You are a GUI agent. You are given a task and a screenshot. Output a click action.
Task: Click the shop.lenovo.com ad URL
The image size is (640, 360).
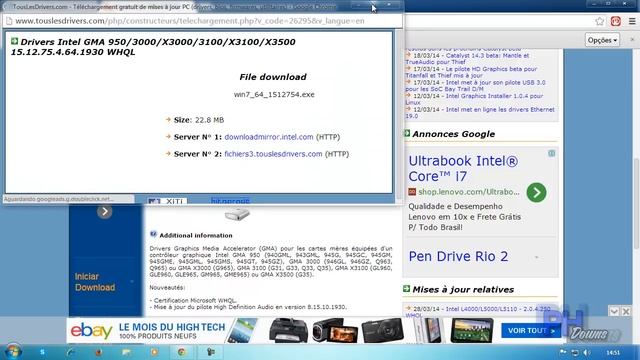click(469, 192)
